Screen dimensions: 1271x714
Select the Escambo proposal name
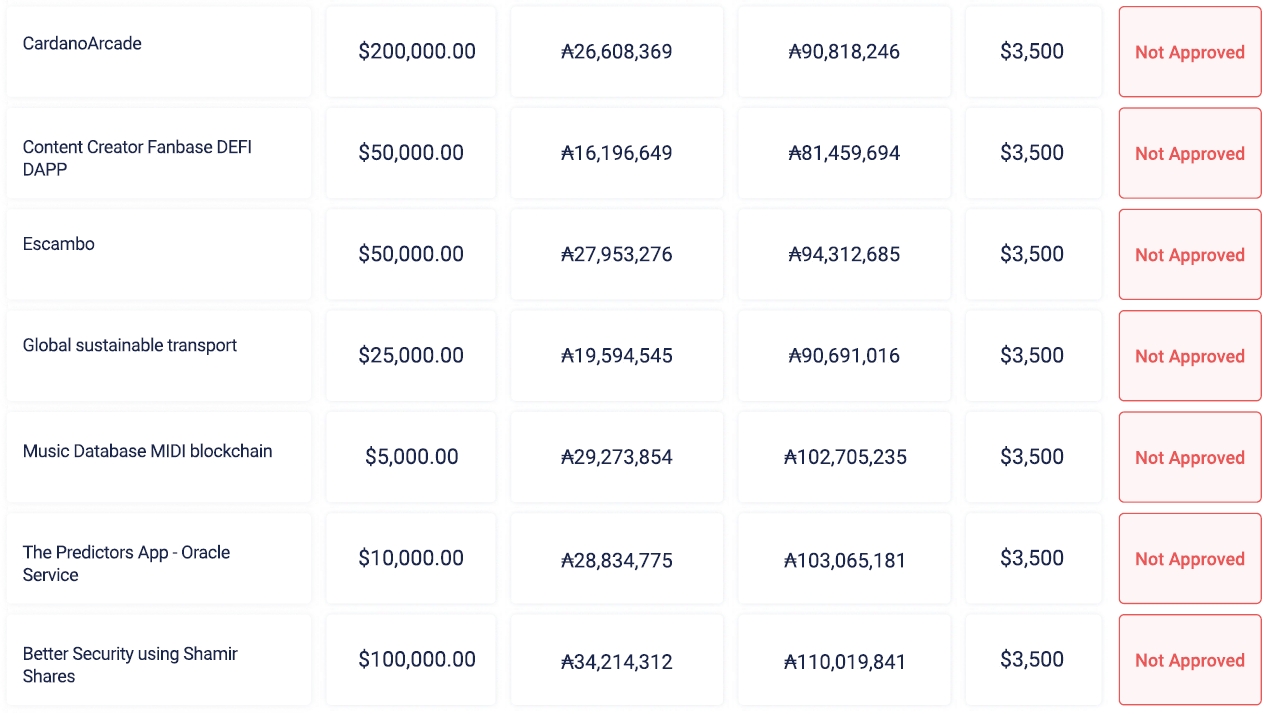click(x=59, y=244)
